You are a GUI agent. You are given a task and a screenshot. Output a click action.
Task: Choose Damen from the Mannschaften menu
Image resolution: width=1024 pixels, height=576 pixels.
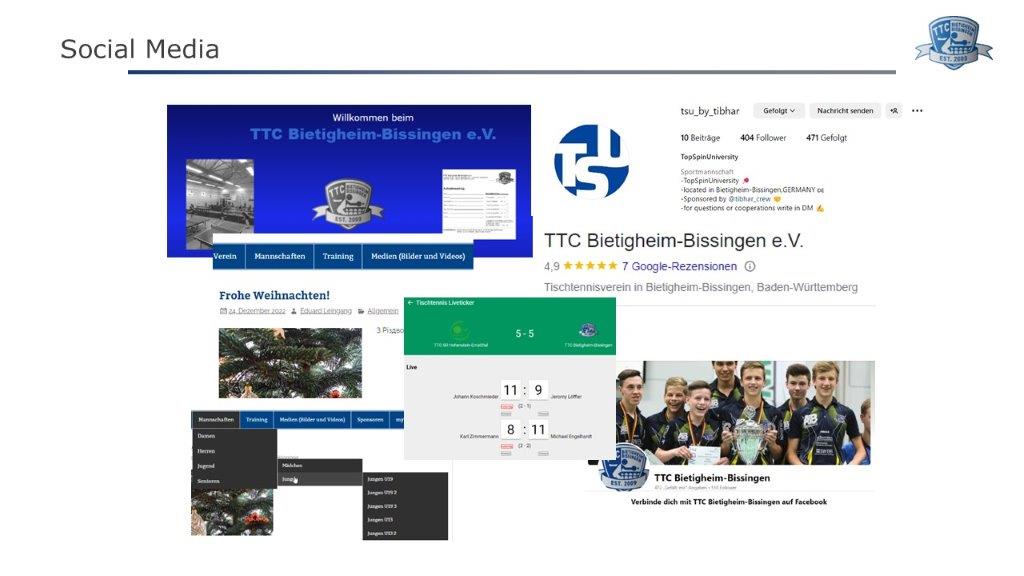click(206, 436)
